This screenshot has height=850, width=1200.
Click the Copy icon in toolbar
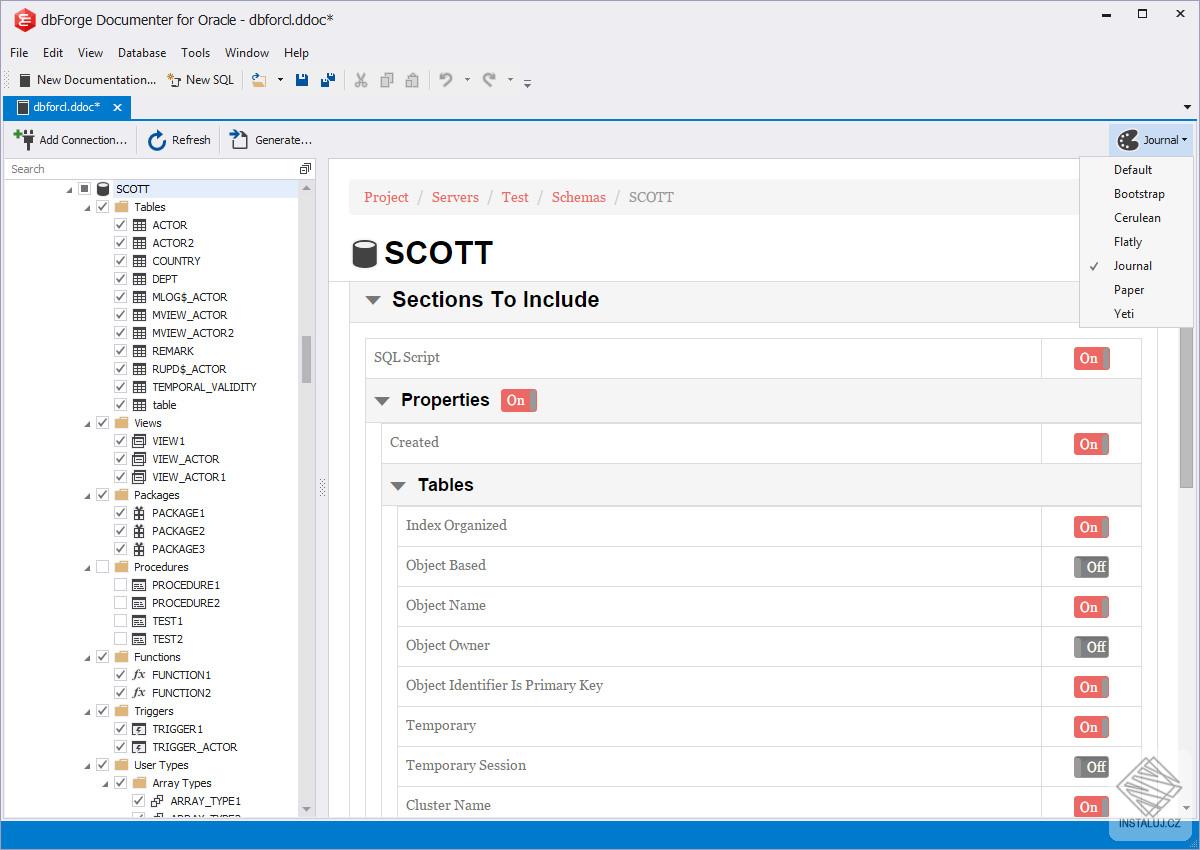coord(387,80)
